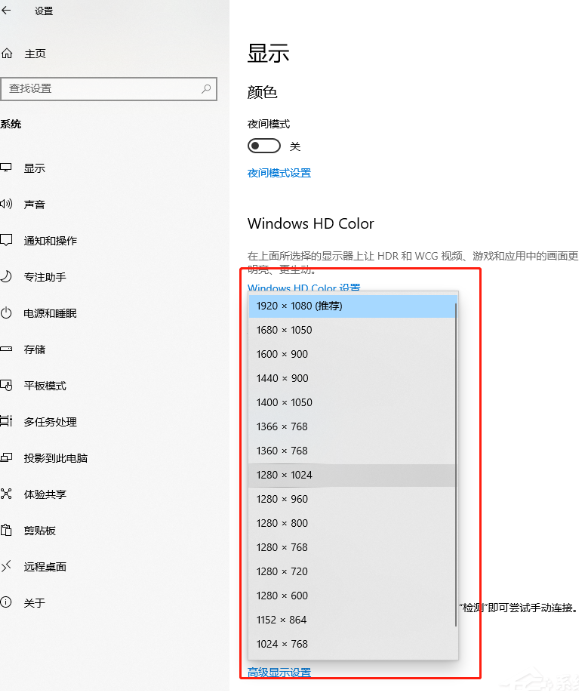The width and height of the screenshot is (579, 691).
Task: Pick 1366 × 768 resolution option
Action: tap(352, 427)
